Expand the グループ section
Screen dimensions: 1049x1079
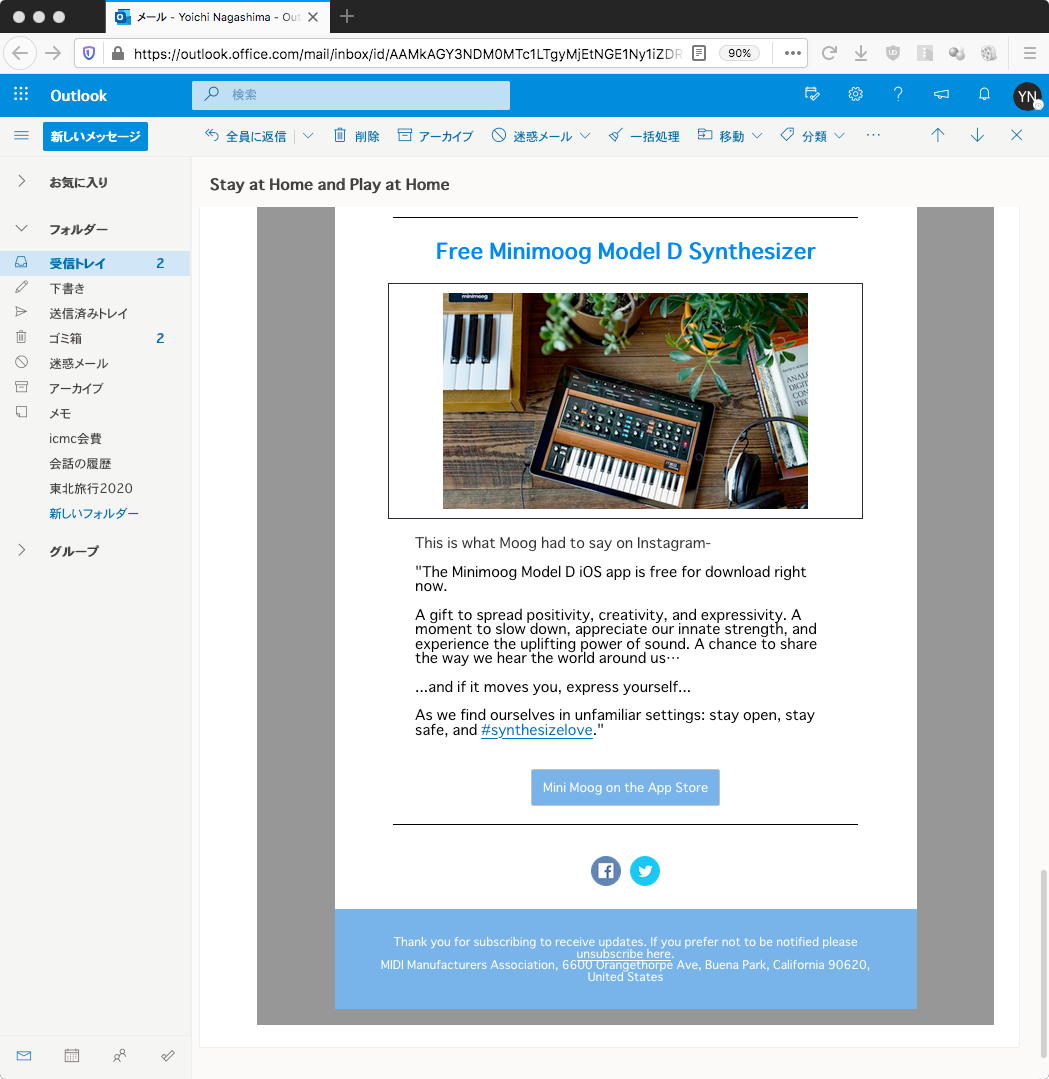click(x=21, y=550)
